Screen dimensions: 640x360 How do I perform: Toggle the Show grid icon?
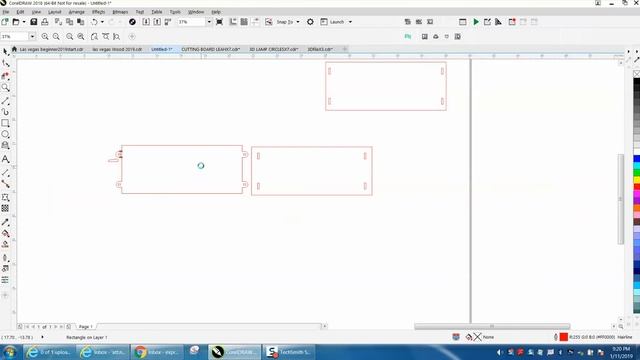(x=244, y=22)
